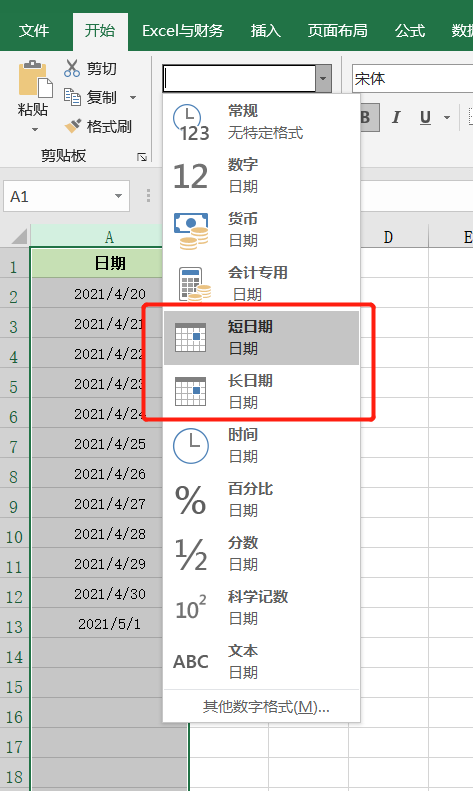The width and height of the screenshot is (473, 791).
Task: Switch to the 插入 ribbon tab
Action: pyautogui.click(x=266, y=31)
